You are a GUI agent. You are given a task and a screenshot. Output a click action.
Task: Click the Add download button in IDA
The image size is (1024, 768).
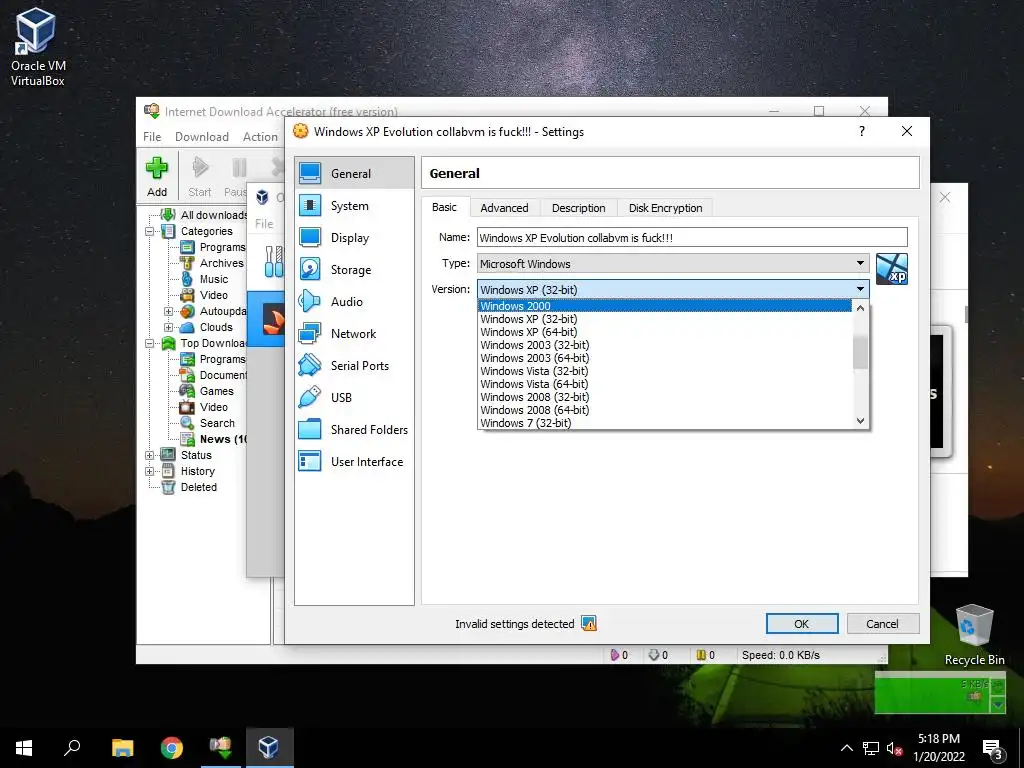[x=157, y=176]
